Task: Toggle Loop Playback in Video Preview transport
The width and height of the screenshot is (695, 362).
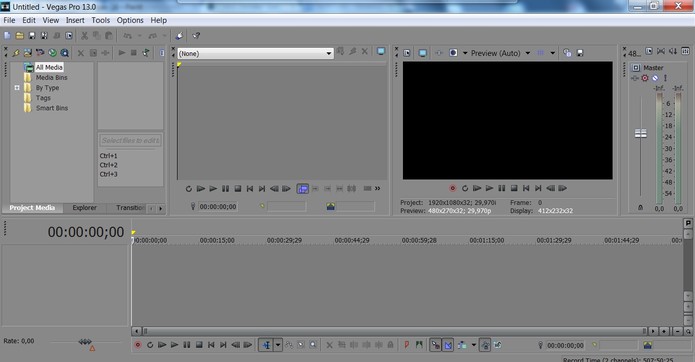Action: (465, 188)
